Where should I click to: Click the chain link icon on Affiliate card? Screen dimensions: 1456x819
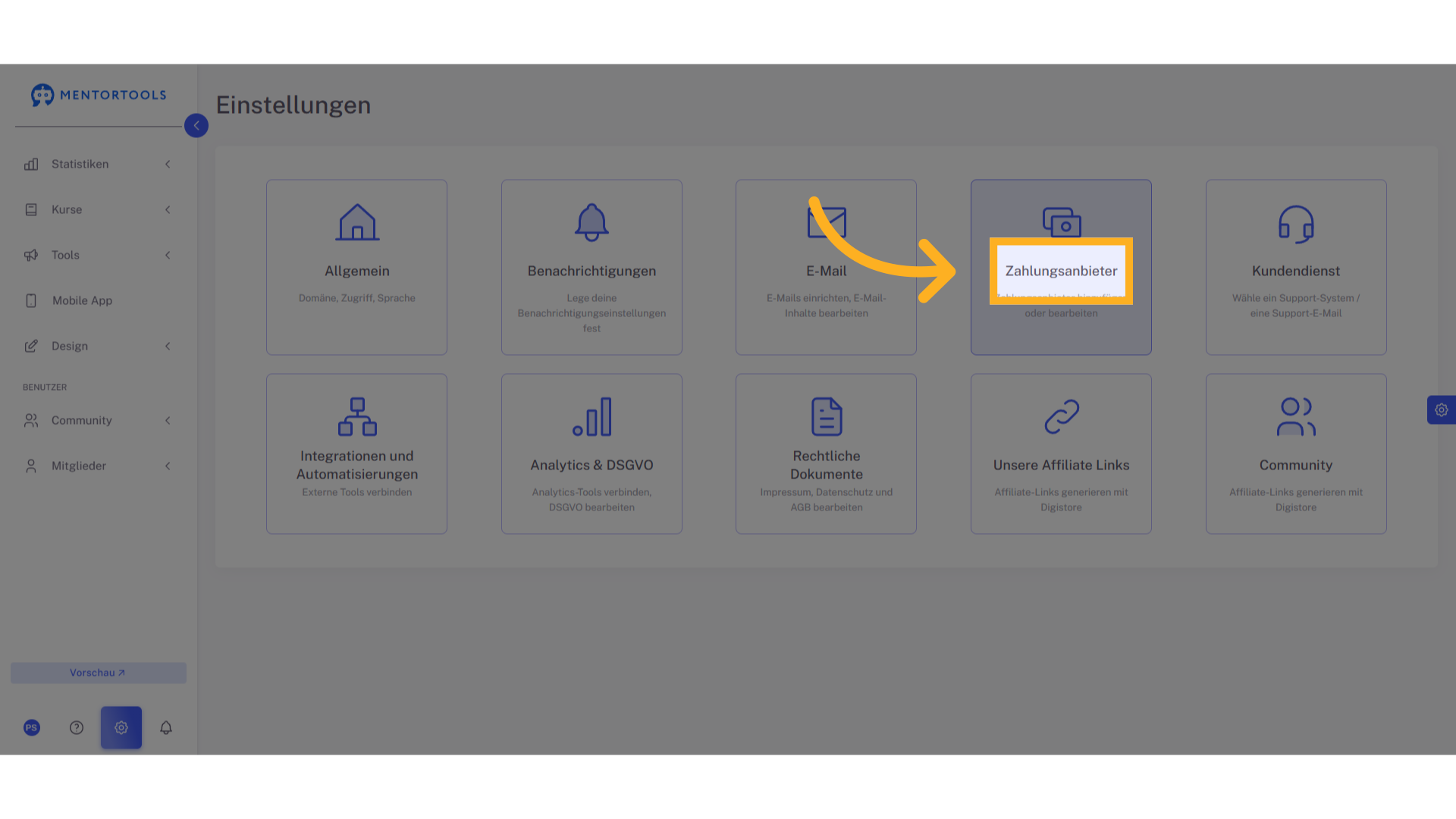click(1062, 417)
